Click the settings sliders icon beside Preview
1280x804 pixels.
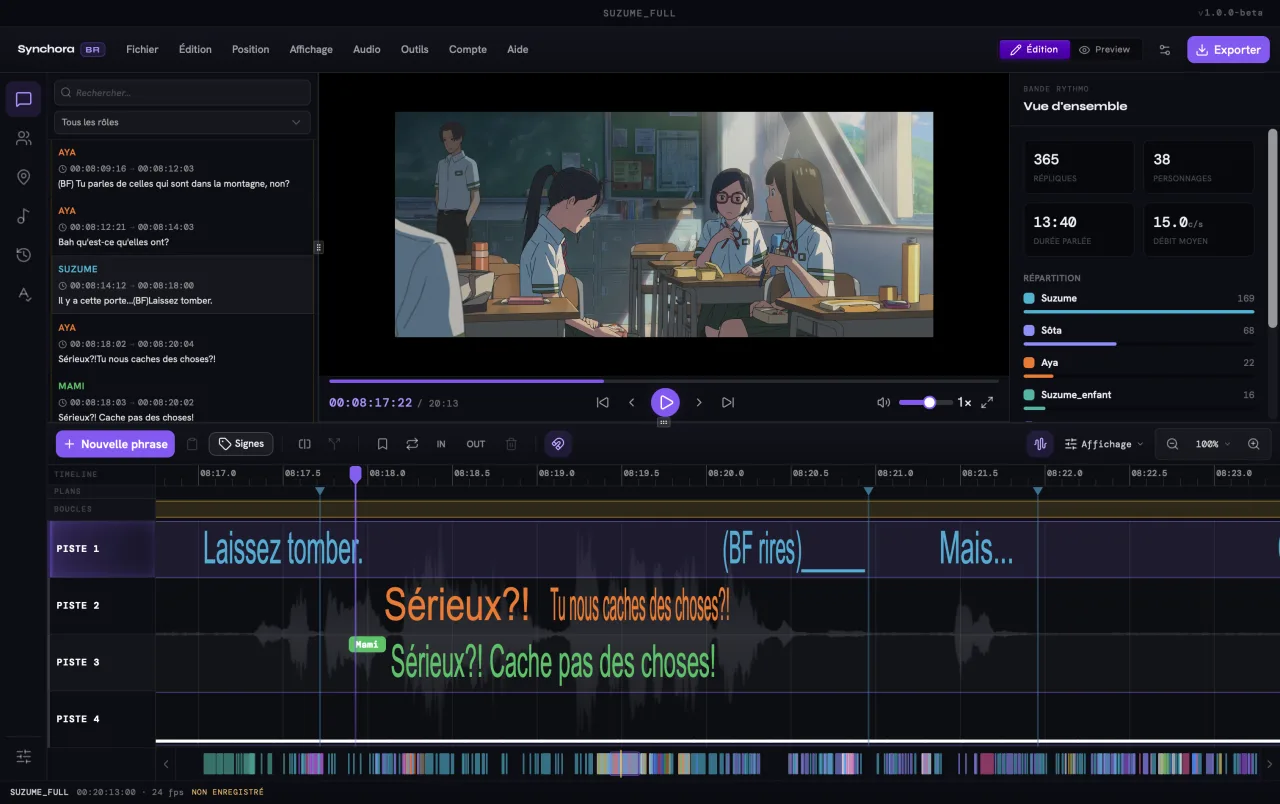pos(1164,50)
